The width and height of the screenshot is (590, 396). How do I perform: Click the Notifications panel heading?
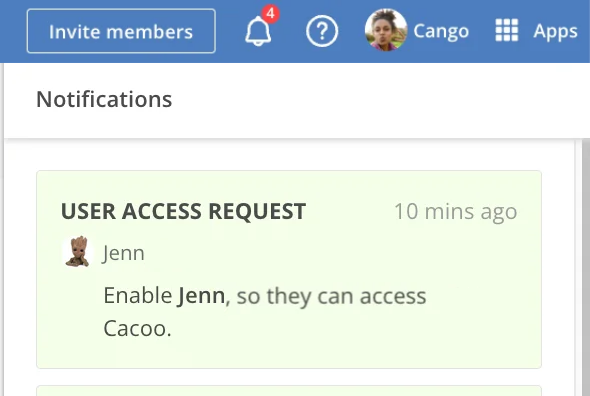[104, 99]
